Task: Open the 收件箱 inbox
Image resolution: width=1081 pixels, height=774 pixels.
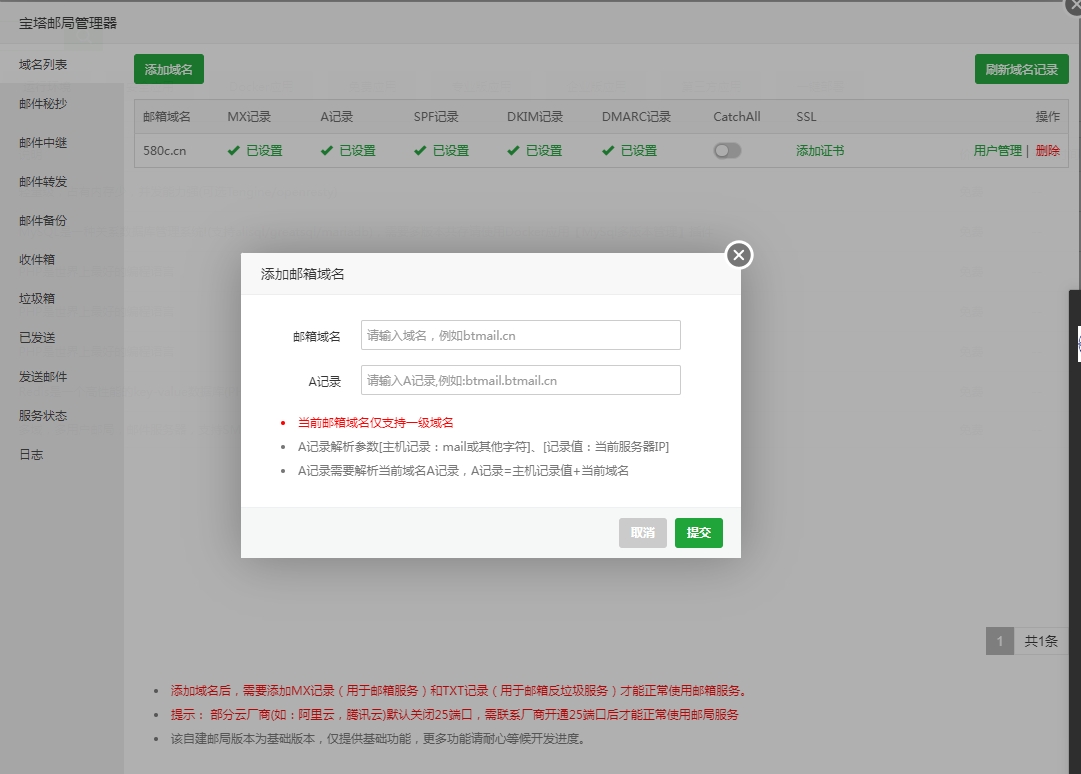Action: pyautogui.click(x=37, y=260)
